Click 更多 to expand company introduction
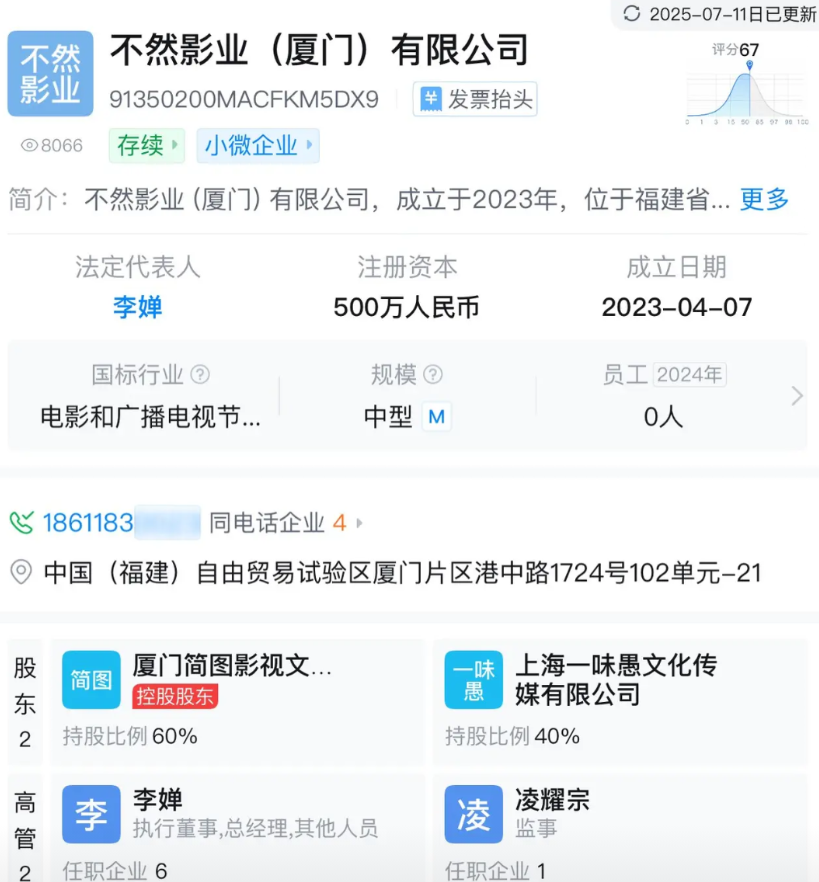This screenshot has width=819, height=882. (764, 199)
